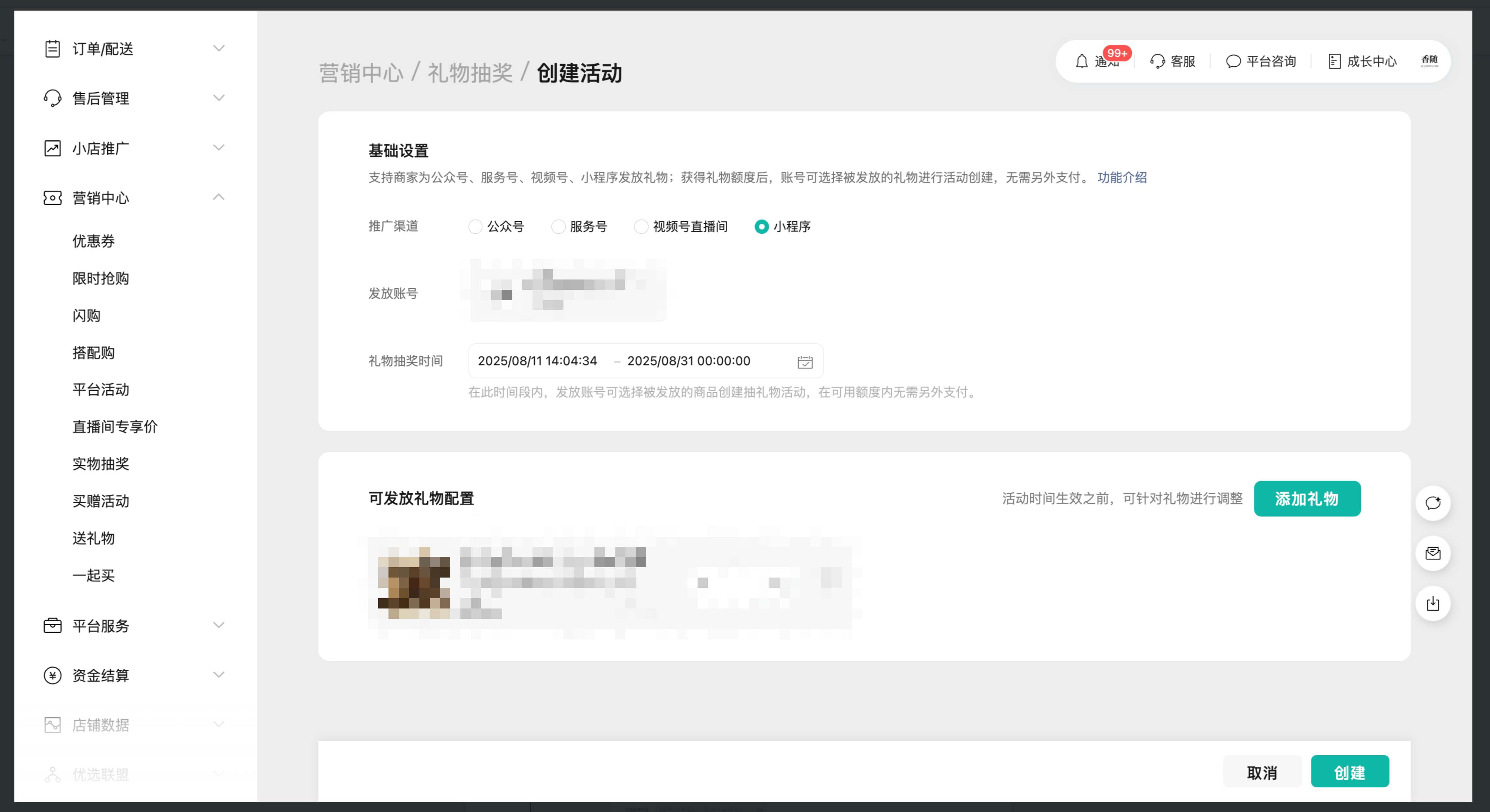Click the start date 2025/08/11 field
Screen dimensions: 1490x812
click(537, 361)
